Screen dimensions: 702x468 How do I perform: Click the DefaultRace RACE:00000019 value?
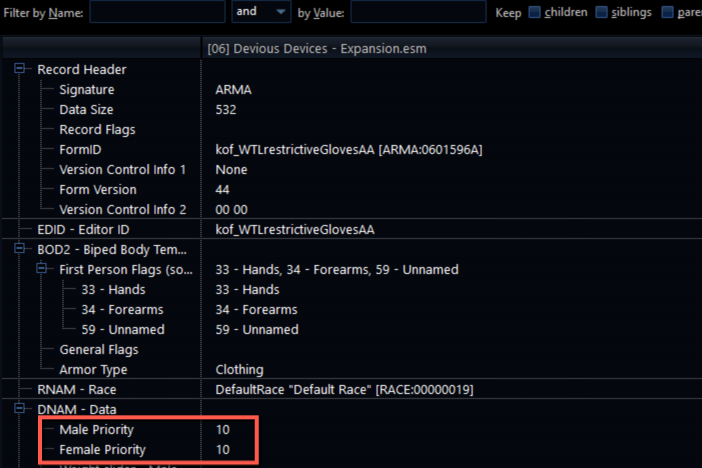coord(344,390)
